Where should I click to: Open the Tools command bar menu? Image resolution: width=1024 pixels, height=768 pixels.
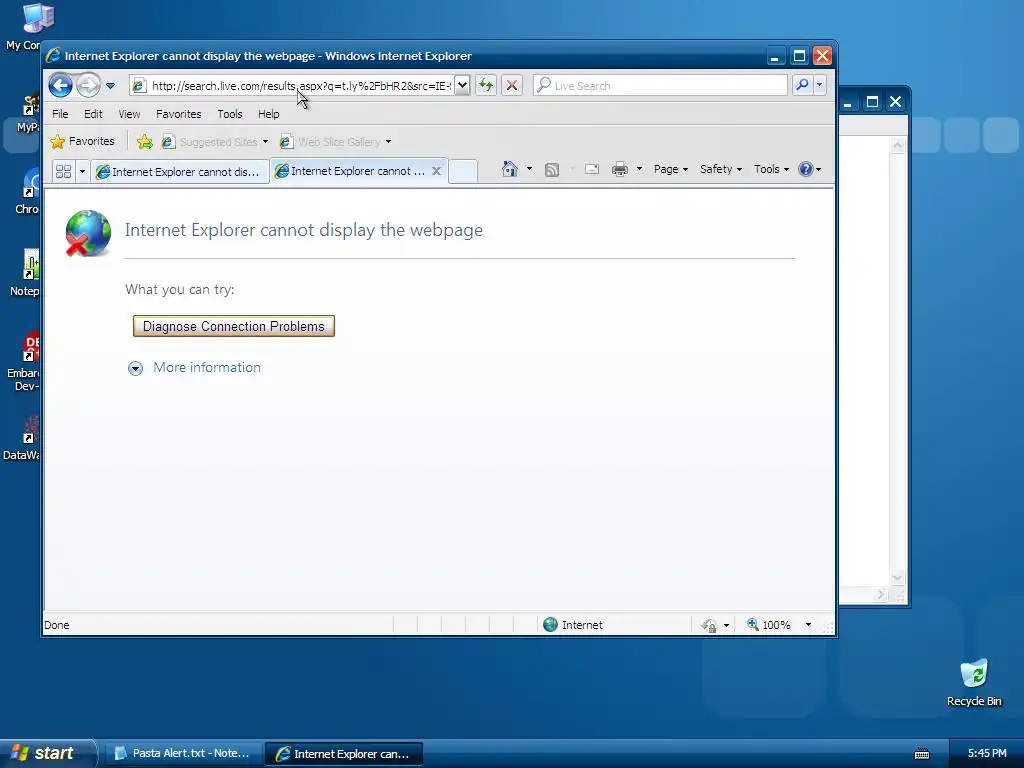coord(771,169)
